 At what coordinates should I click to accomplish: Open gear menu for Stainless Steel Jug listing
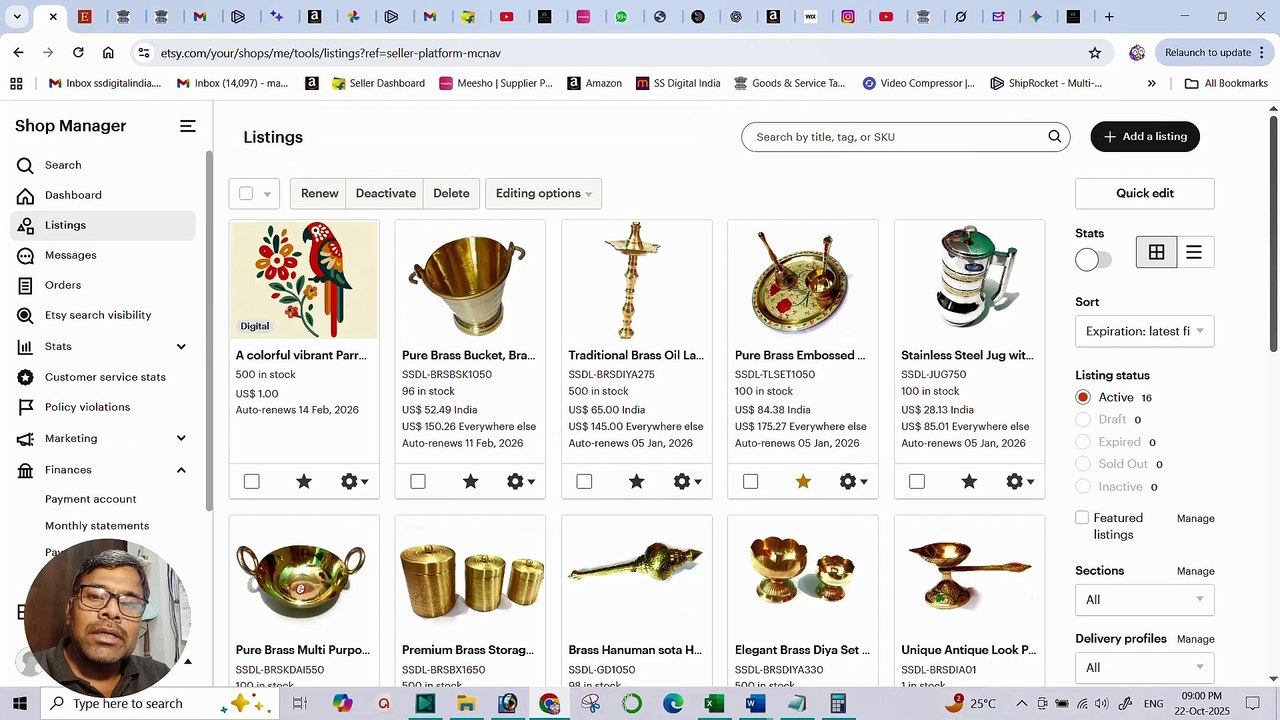coord(1020,482)
